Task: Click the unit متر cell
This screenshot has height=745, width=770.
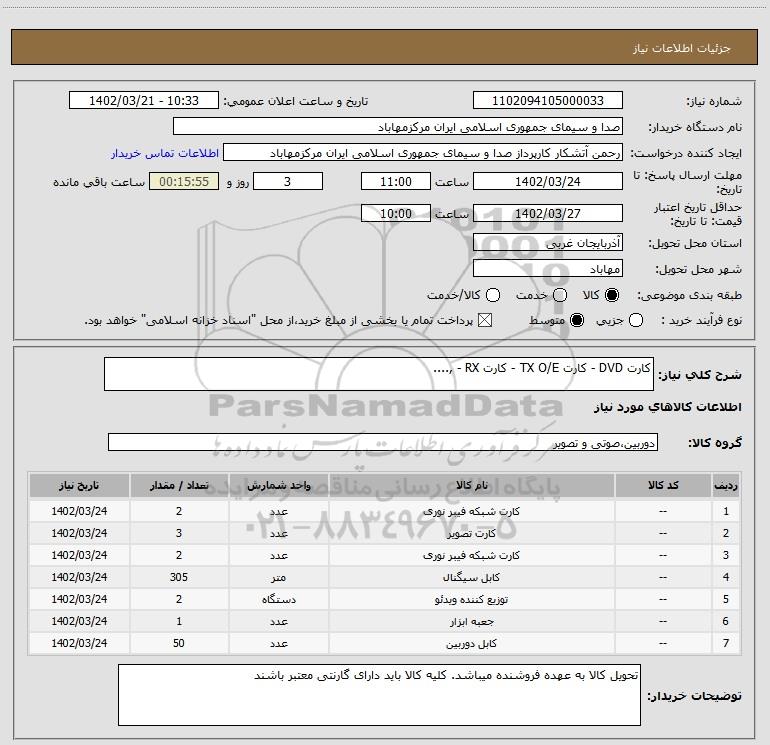Action: tap(278, 578)
